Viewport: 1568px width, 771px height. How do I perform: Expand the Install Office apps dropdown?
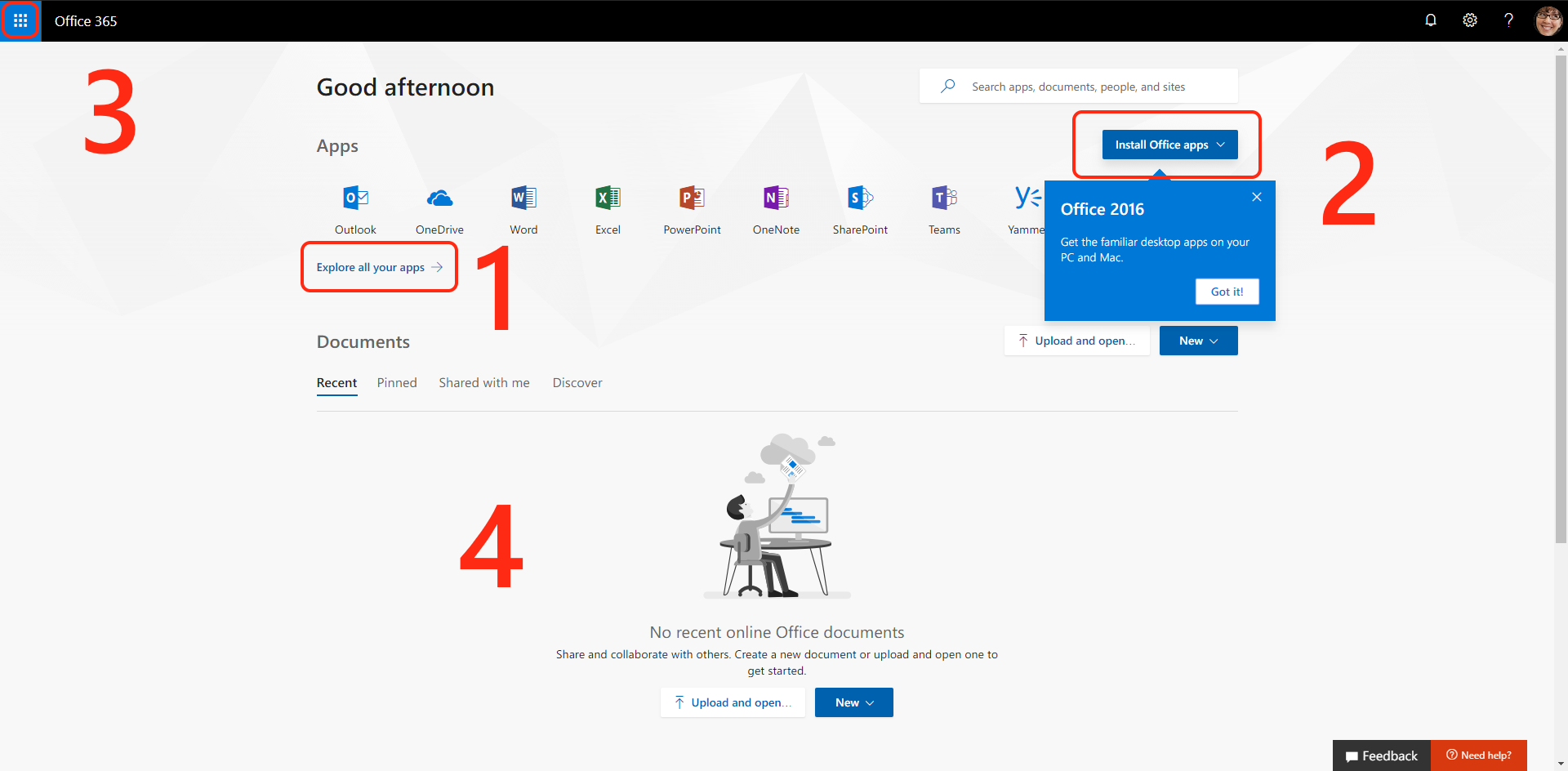pyautogui.click(x=1169, y=145)
